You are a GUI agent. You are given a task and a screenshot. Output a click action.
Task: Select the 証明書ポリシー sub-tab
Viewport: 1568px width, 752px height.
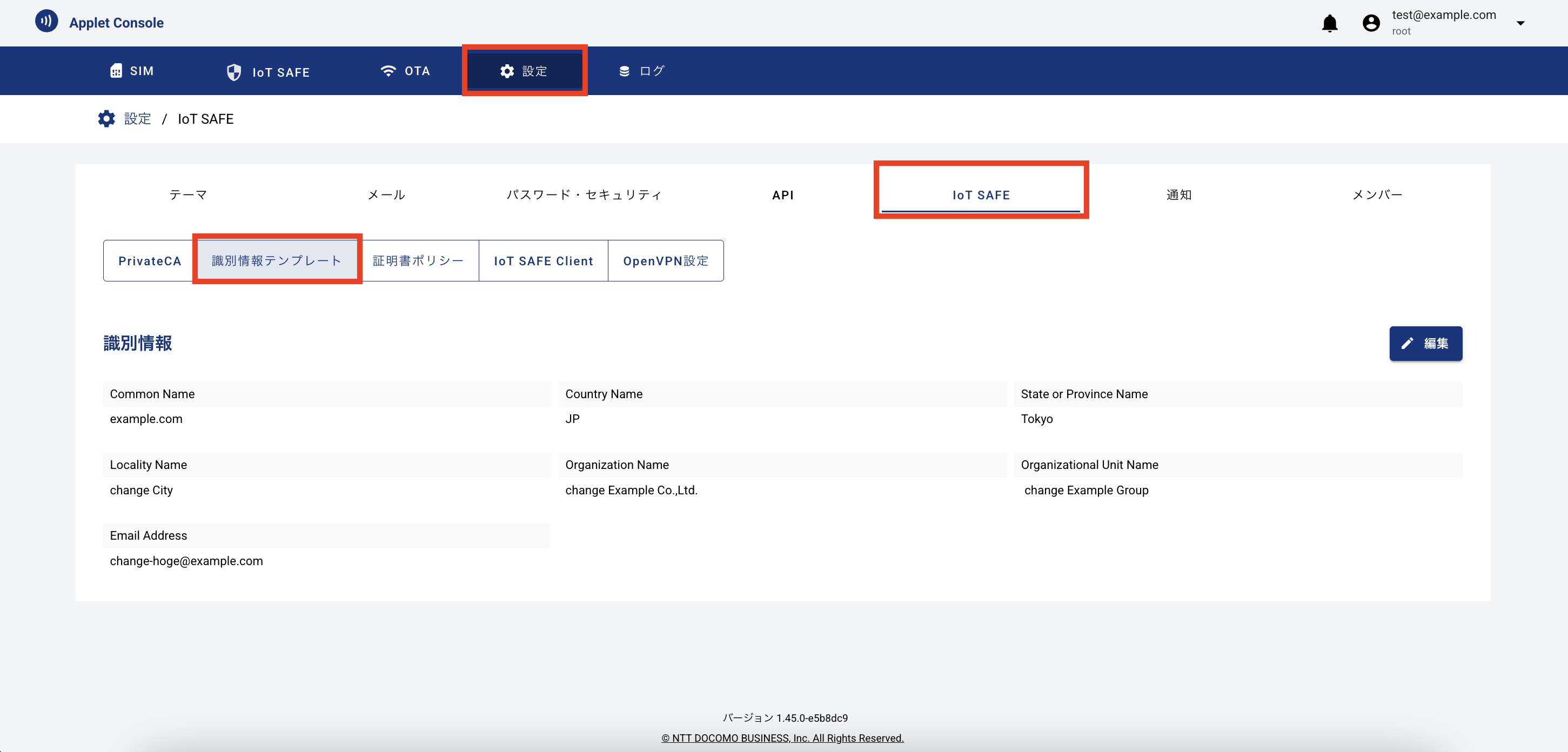[x=418, y=261]
